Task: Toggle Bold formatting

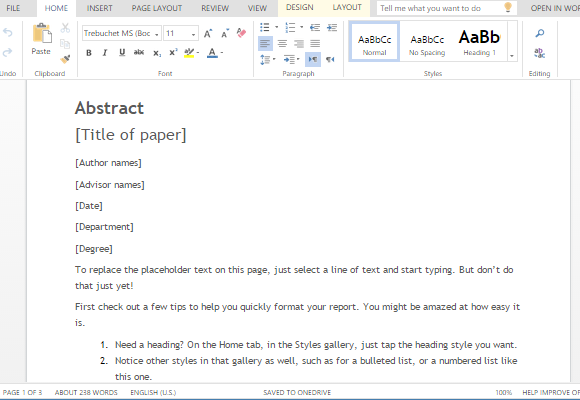Action: click(x=89, y=53)
